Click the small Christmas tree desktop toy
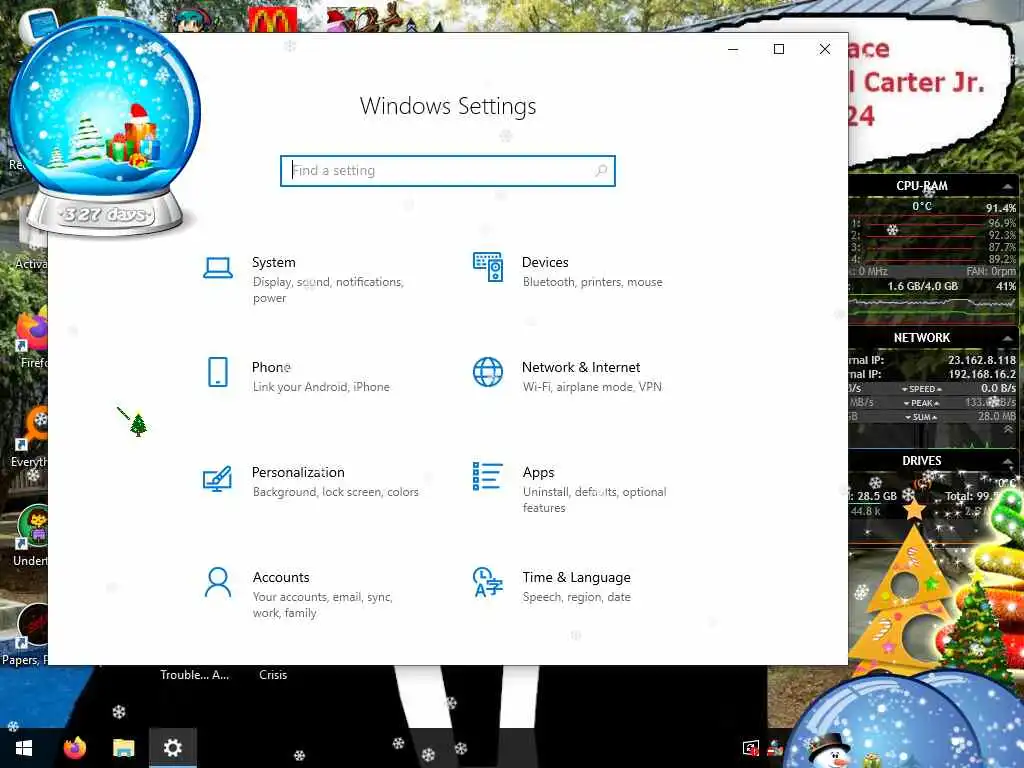The image size is (1024, 768). click(x=138, y=424)
